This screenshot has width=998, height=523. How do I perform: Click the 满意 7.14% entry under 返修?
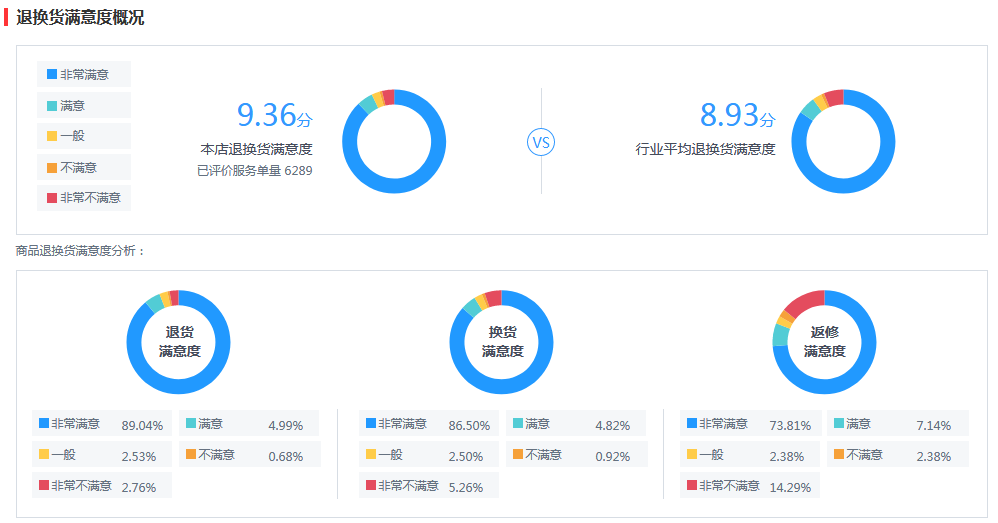[x=897, y=424]
